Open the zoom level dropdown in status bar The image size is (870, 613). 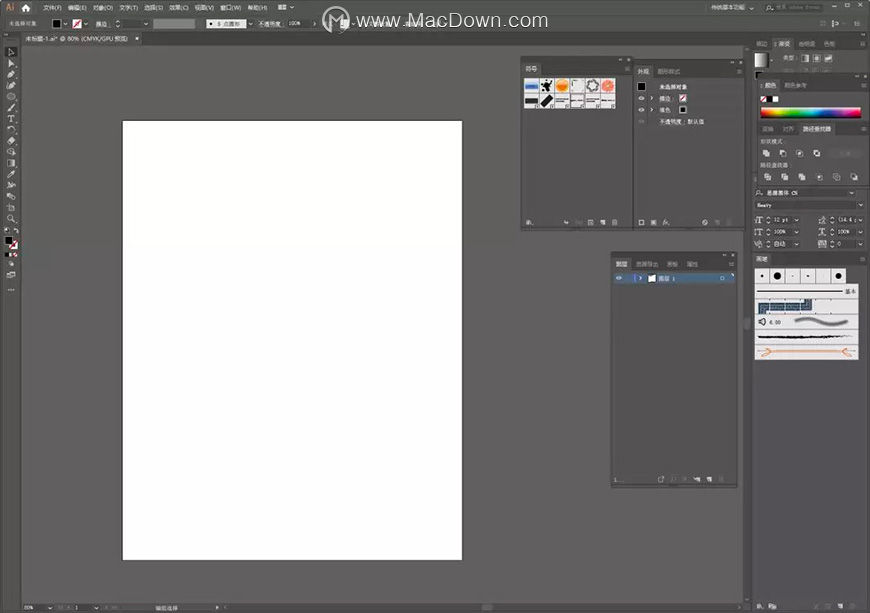click(x=49, y=608)
